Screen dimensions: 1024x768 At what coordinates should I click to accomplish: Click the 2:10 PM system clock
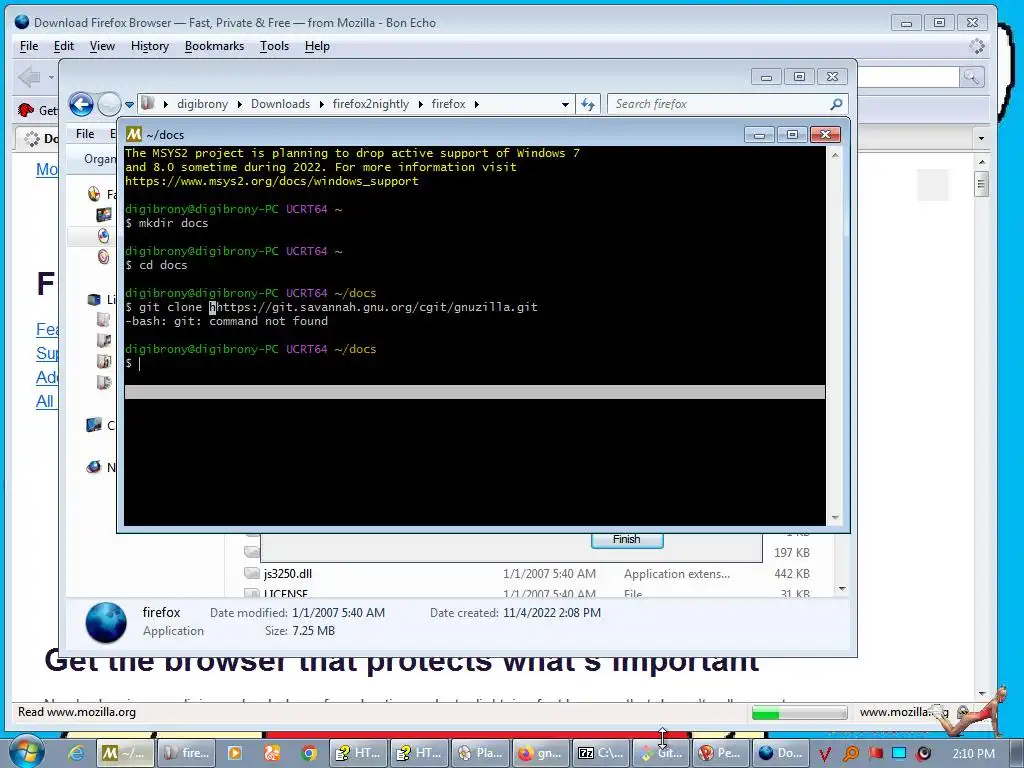(x=974, y=754)
